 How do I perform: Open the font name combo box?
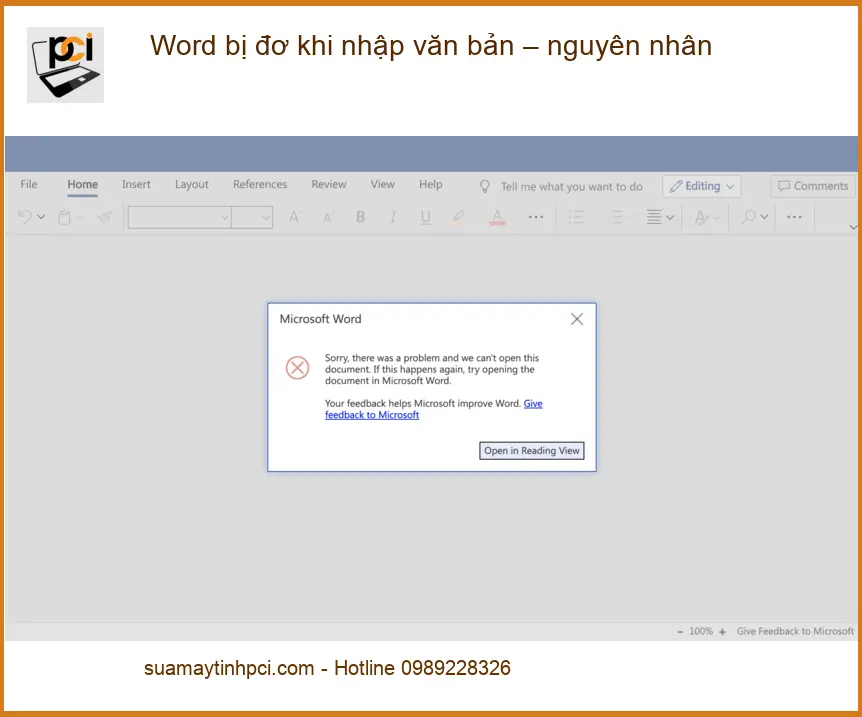(179, 217)
